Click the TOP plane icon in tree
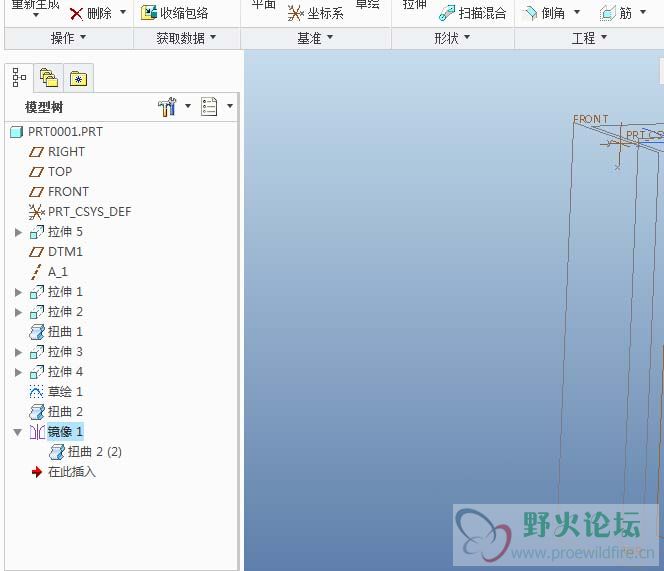 [x=36, y=172]
